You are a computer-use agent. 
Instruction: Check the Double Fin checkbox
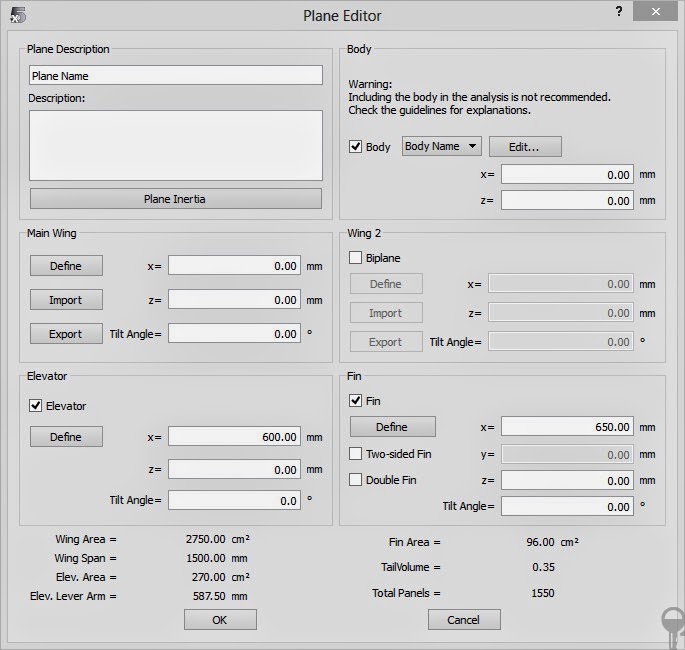355,480
